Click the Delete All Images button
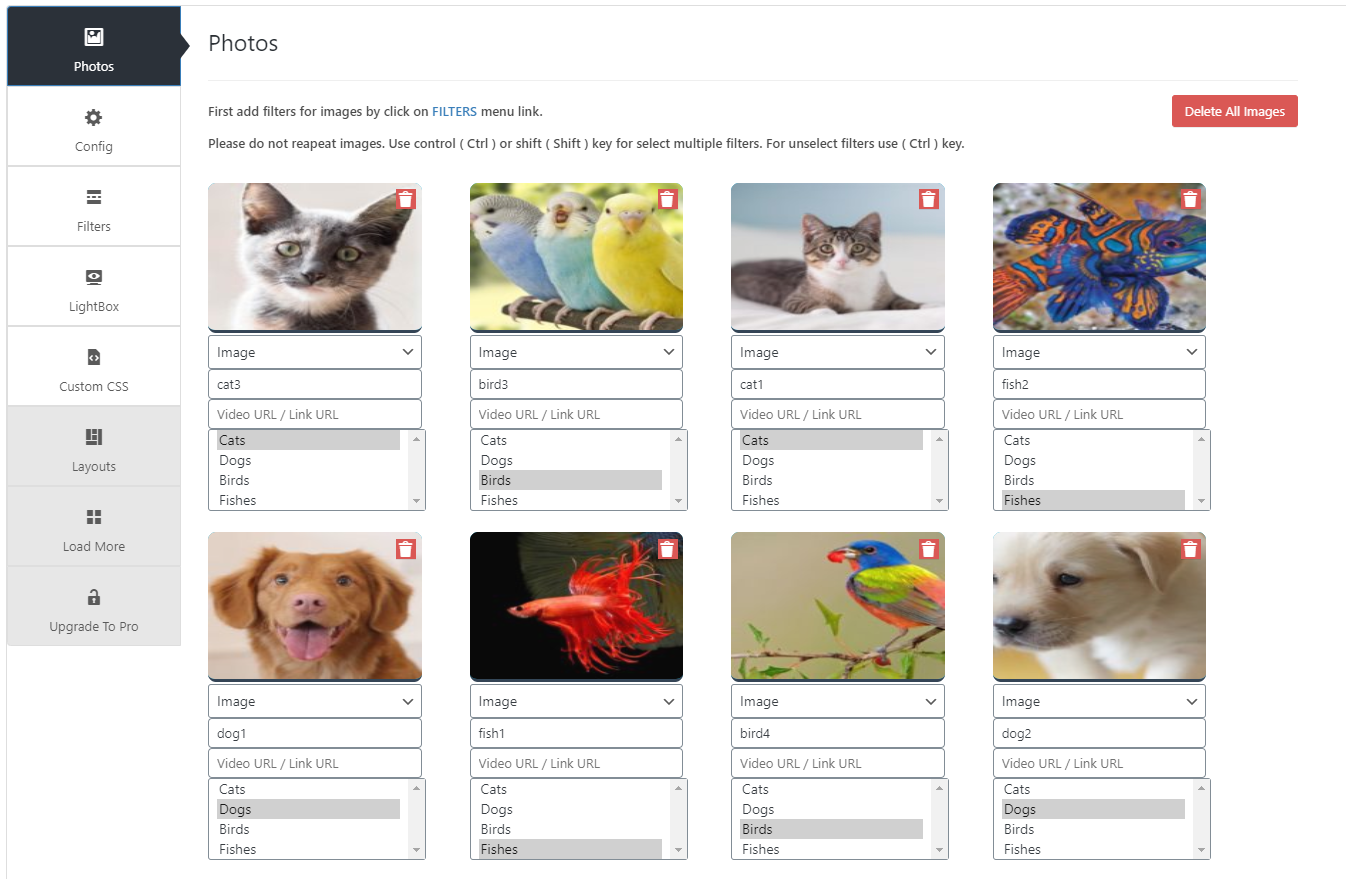The width and height of the screenshot is (1346, 879). pyautogui.click(x=1234, y=111)
